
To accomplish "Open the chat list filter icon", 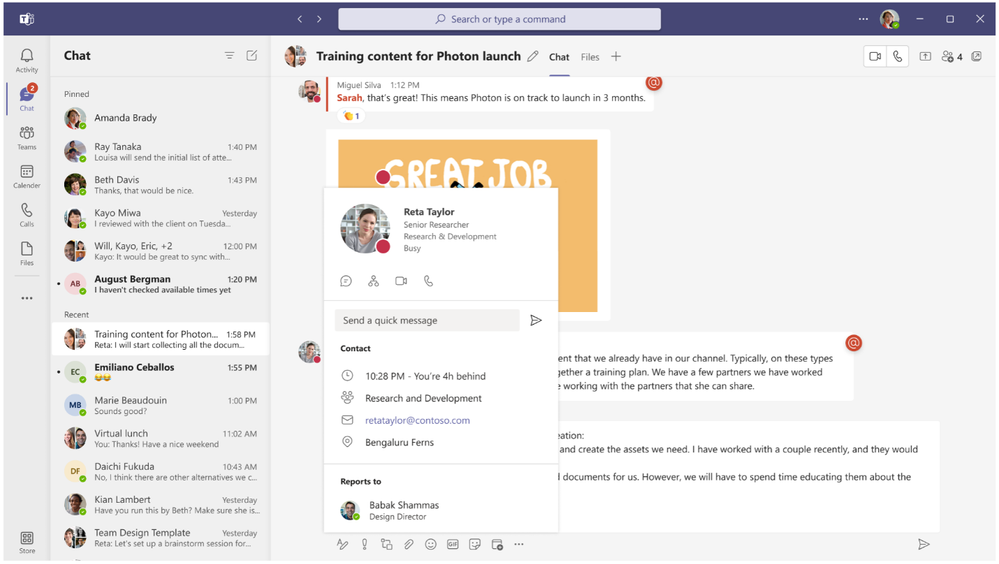I will tap(229, 55).
